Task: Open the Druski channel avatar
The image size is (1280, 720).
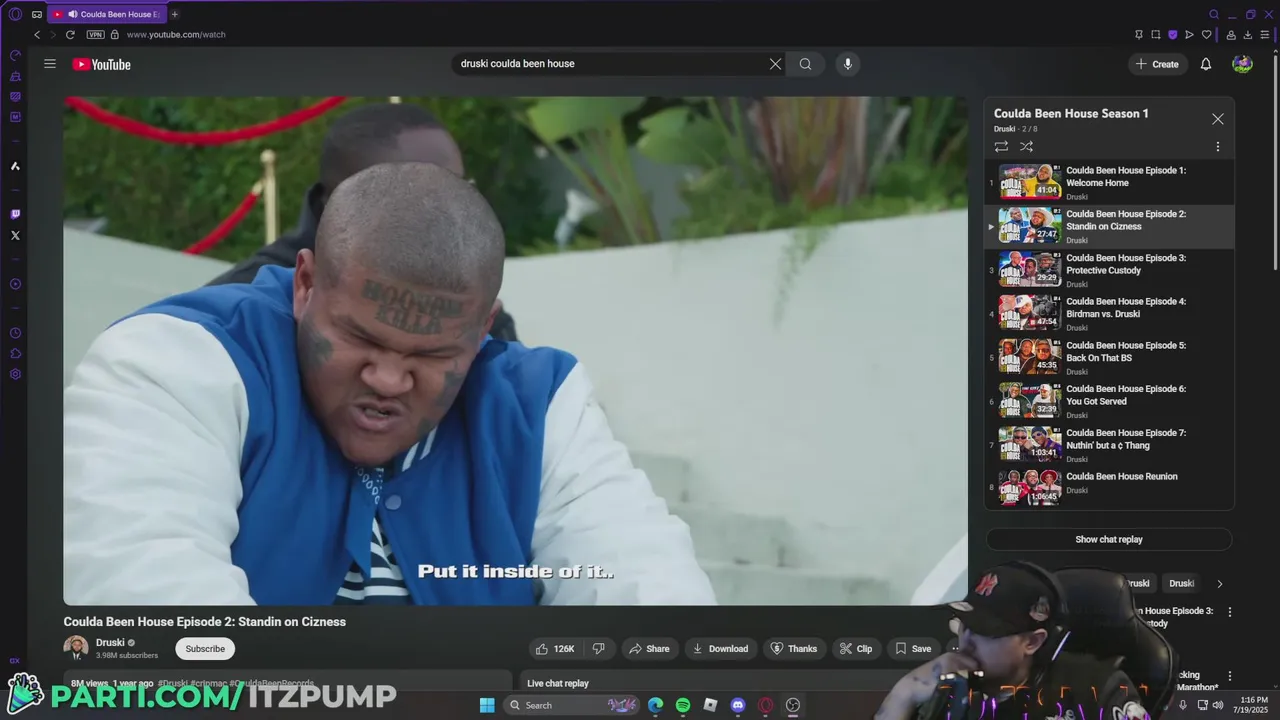Action: click(76, 648)
